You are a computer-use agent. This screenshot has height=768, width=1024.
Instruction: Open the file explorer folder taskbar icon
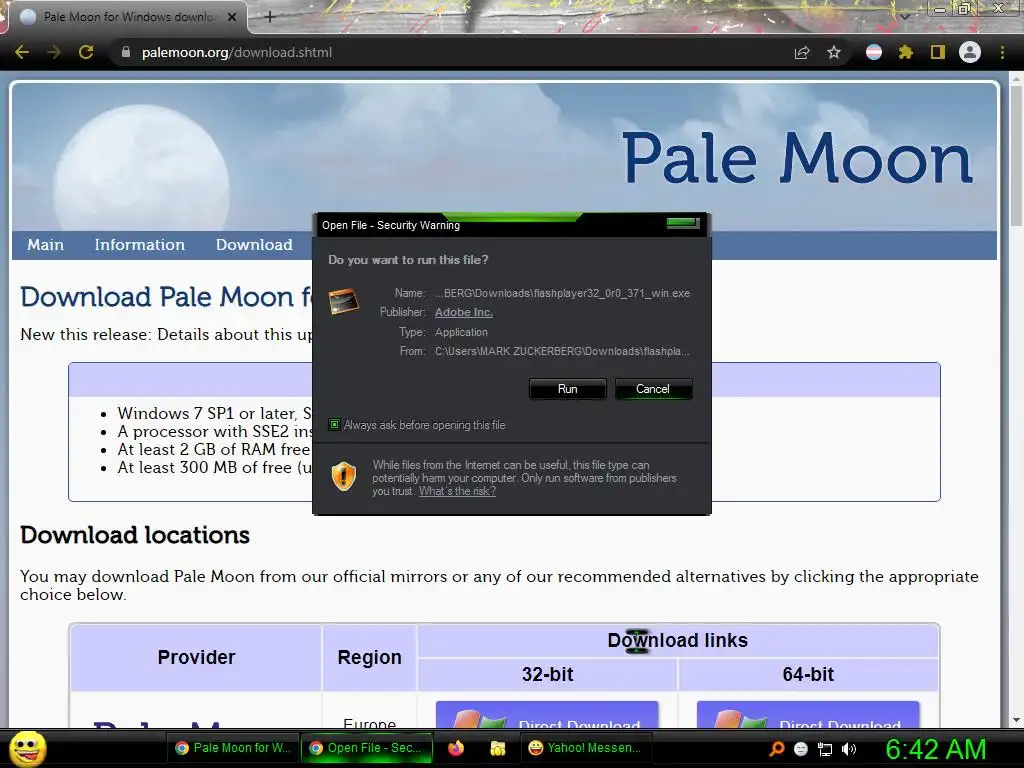[498, 748]
